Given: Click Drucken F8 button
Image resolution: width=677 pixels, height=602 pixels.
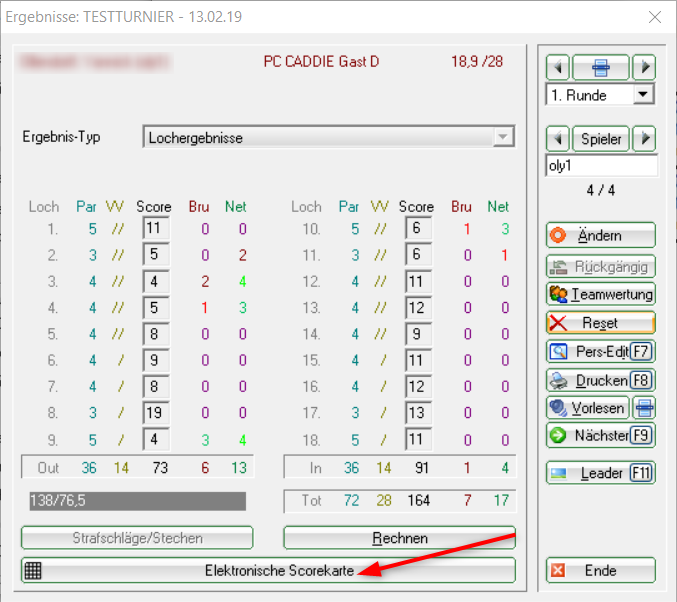Looking at the screenshot, I should (x=601, y=380).
